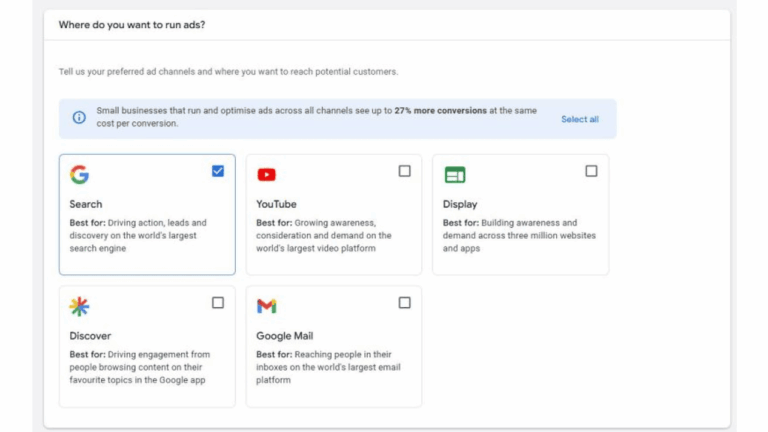Click the Select all link
Image resolution: width=768 pixels, height=432 pixels.
click(x=580, y=119)
